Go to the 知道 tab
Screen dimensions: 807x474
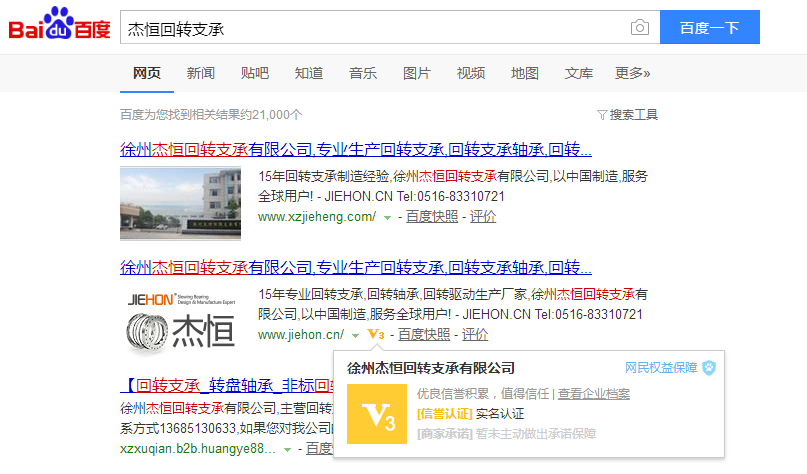pos(309,73)
